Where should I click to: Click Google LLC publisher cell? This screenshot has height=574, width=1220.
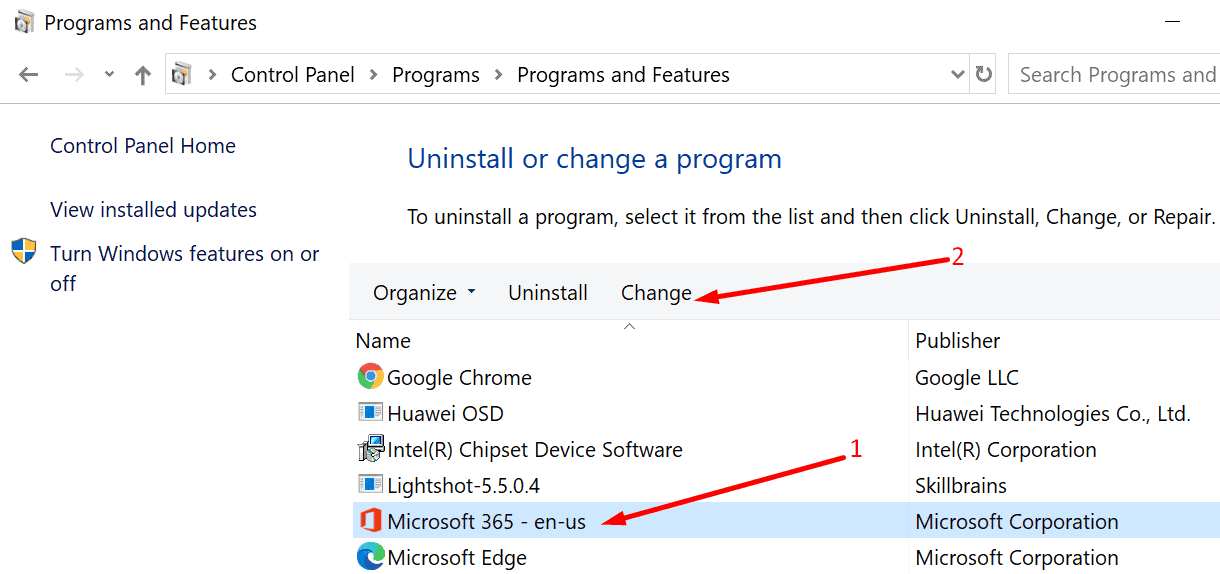pyautogui.click(x=967, y=378)
